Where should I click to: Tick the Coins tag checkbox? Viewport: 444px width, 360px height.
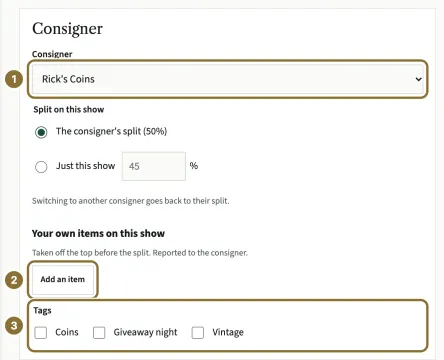41,332
